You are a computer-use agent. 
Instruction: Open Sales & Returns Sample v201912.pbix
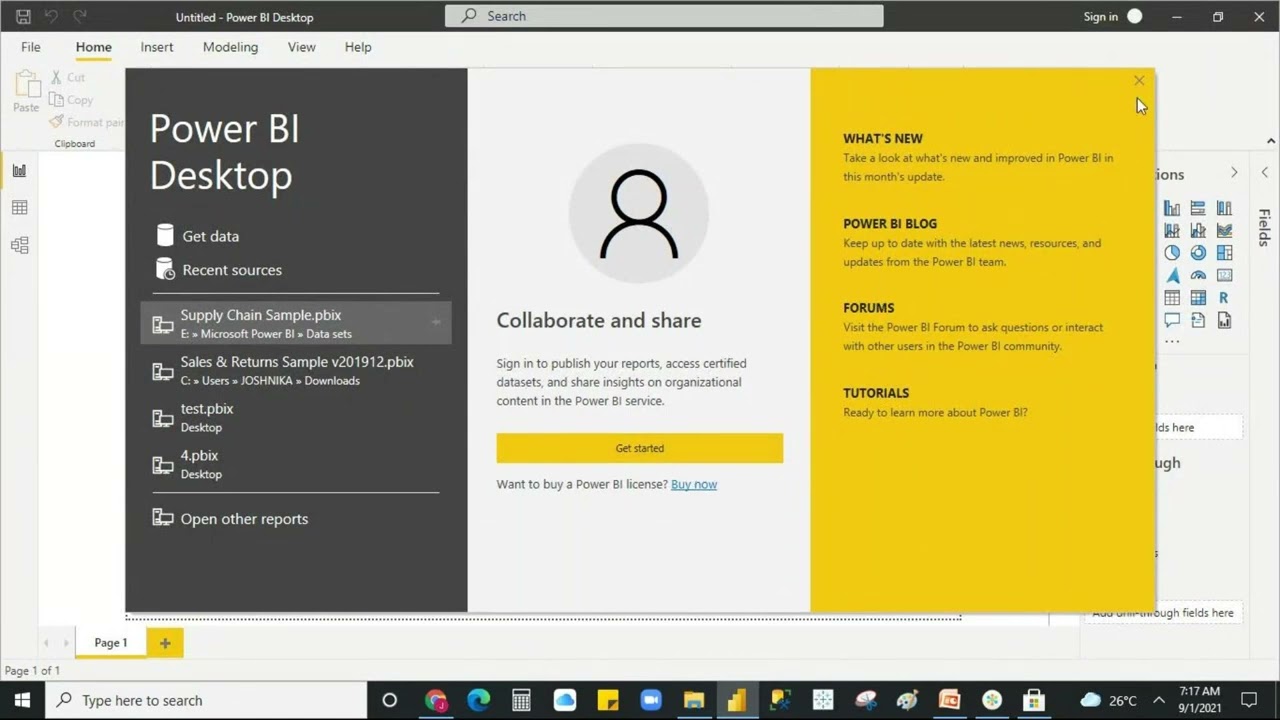(296, 370)
